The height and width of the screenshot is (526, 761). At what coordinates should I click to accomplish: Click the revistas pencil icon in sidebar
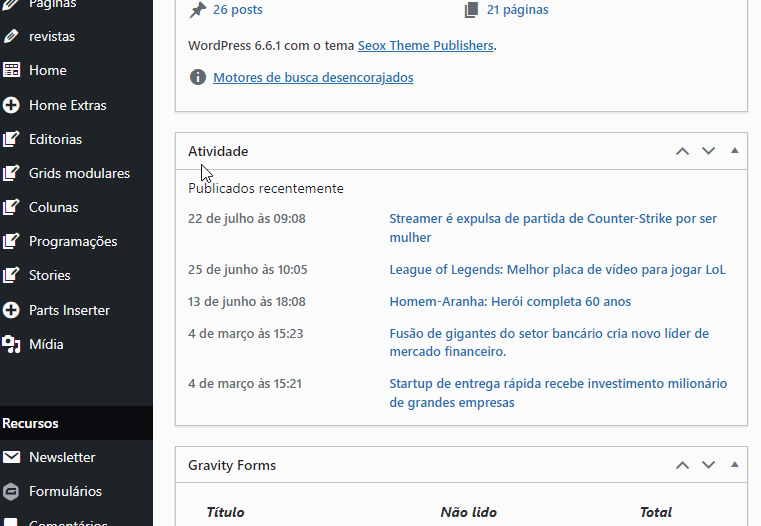pyautogui.click(x=11, y=36)
